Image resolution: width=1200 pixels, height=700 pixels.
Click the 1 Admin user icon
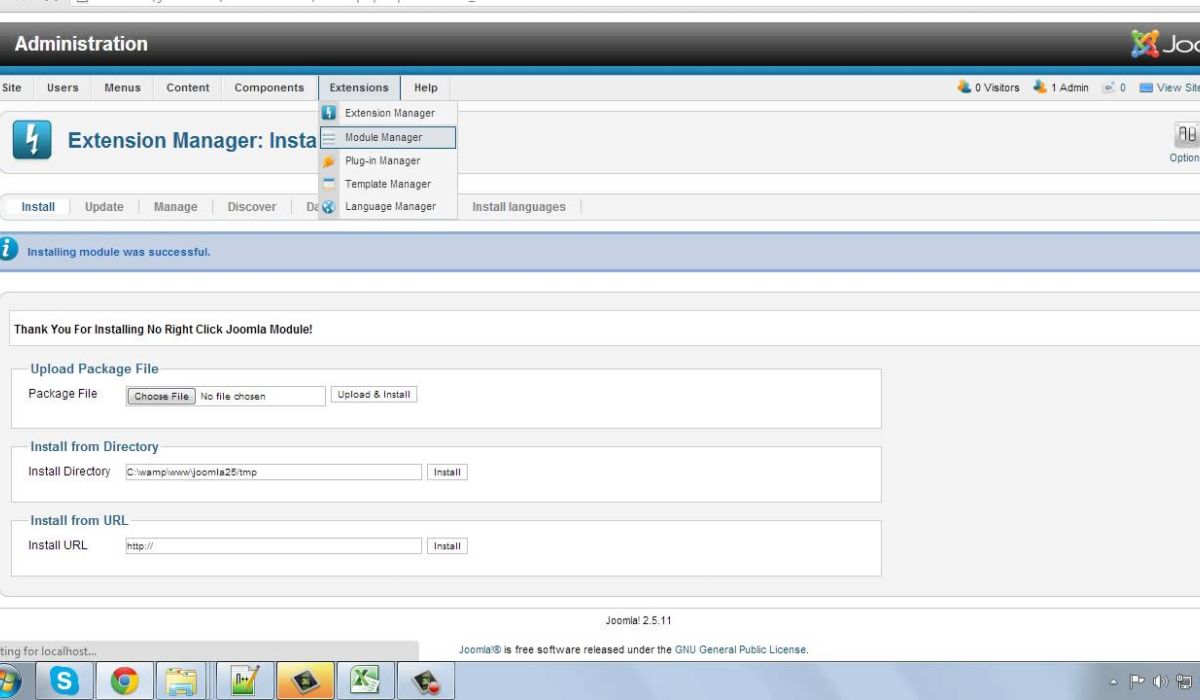[1040, 88]
